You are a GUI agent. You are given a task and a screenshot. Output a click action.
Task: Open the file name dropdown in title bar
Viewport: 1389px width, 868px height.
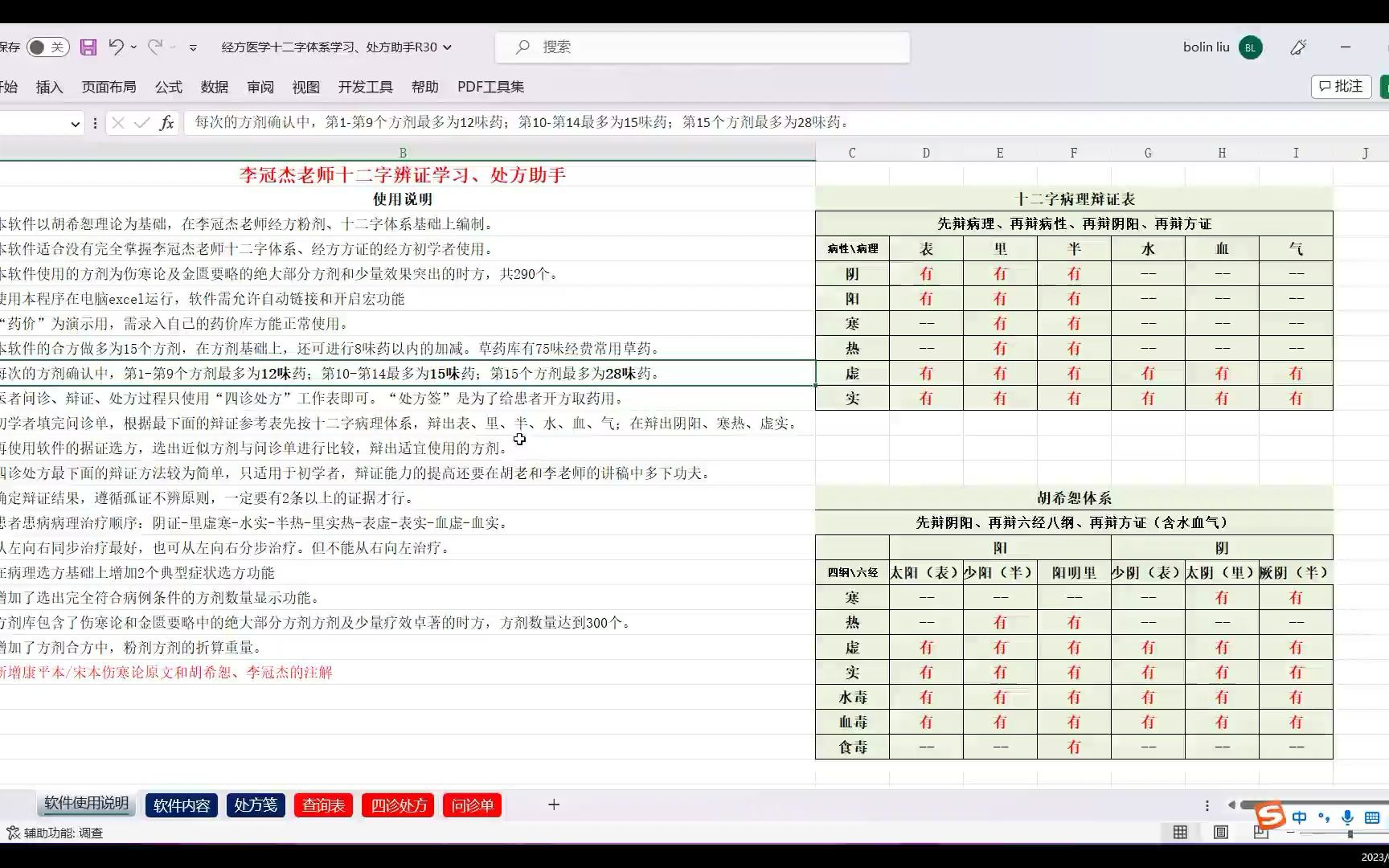point(448,47)
